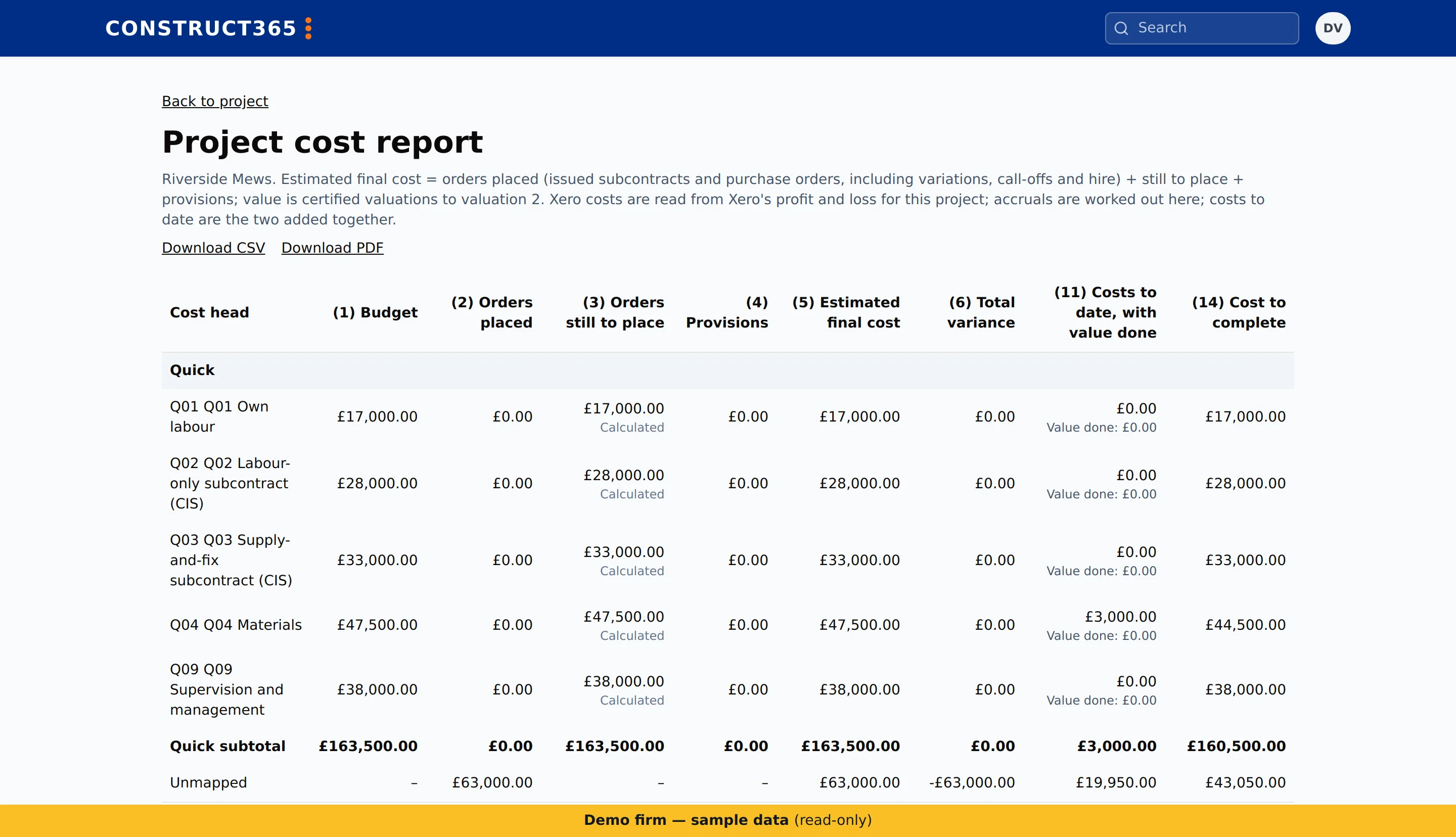Click the Unmapped row label
The height and width of the screenshot is (837, 1456).
[x=208, y=782]
